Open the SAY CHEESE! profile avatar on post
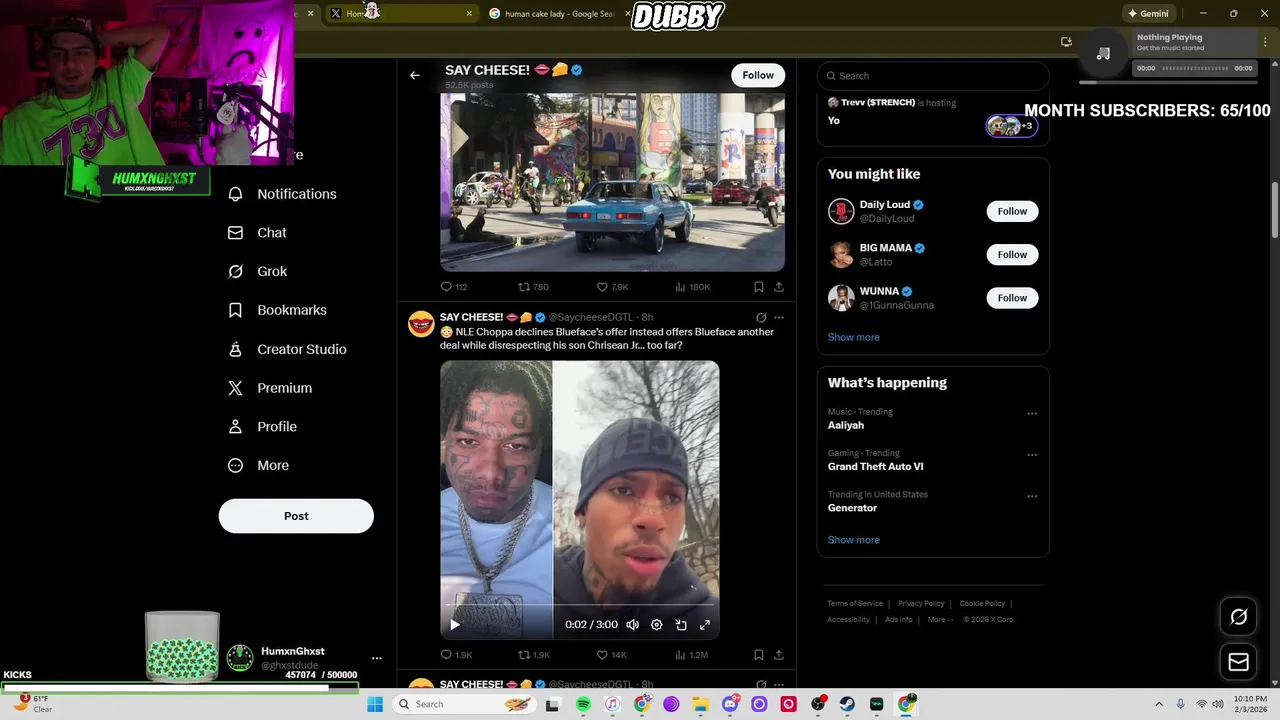Screen dimensions: 1280x720 point(421,324)
